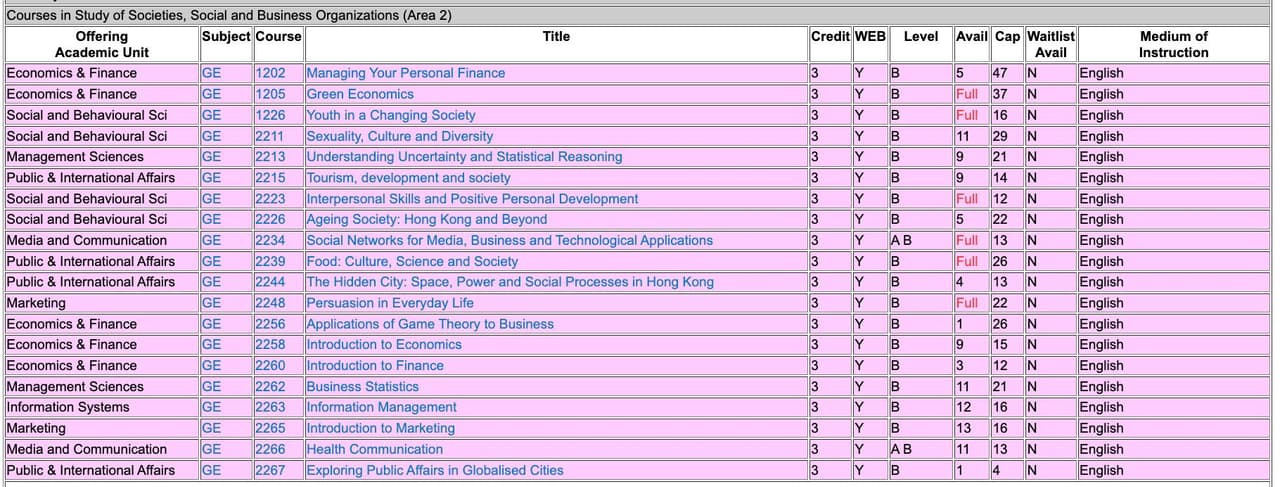1280x487 pixels.
Task: Open Youth in a Changing Society link
Action: pyautogui.click(x=390, y=115)
